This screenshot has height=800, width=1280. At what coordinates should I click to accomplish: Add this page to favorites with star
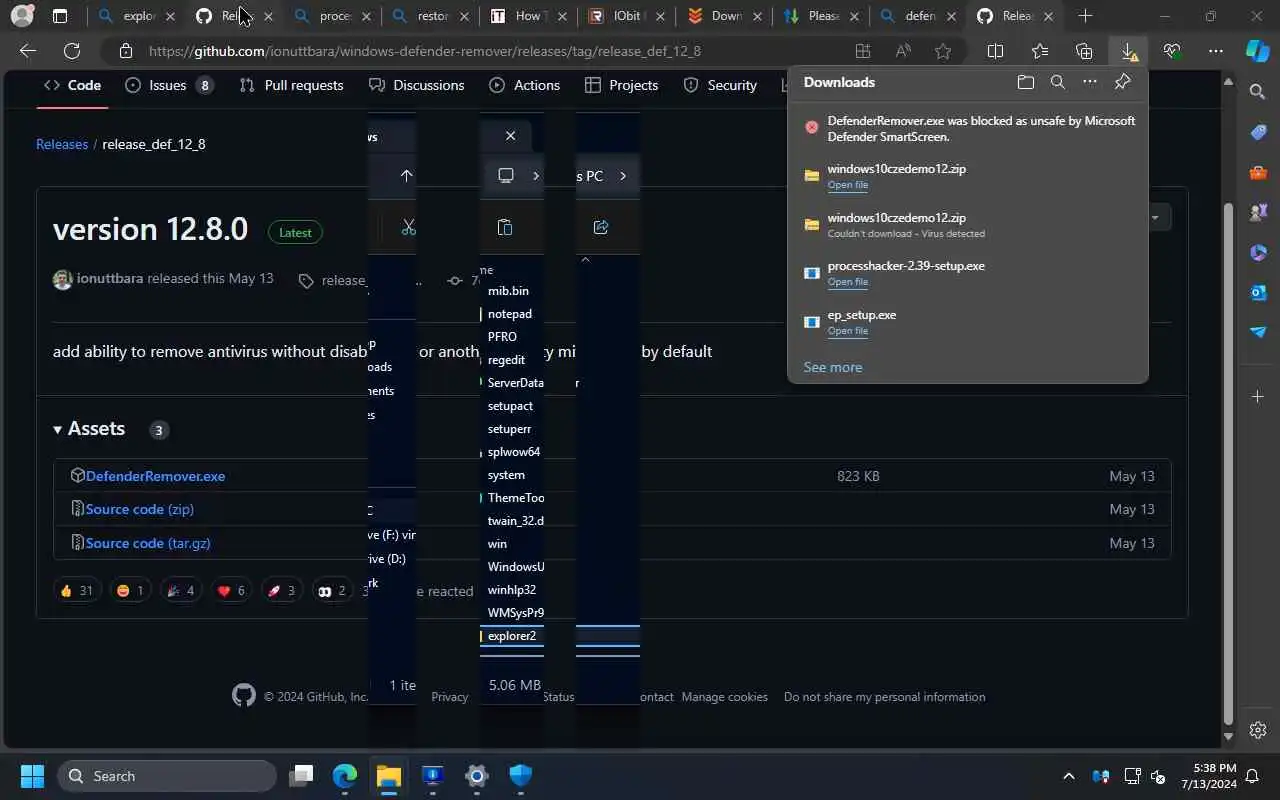pos(943,51)
